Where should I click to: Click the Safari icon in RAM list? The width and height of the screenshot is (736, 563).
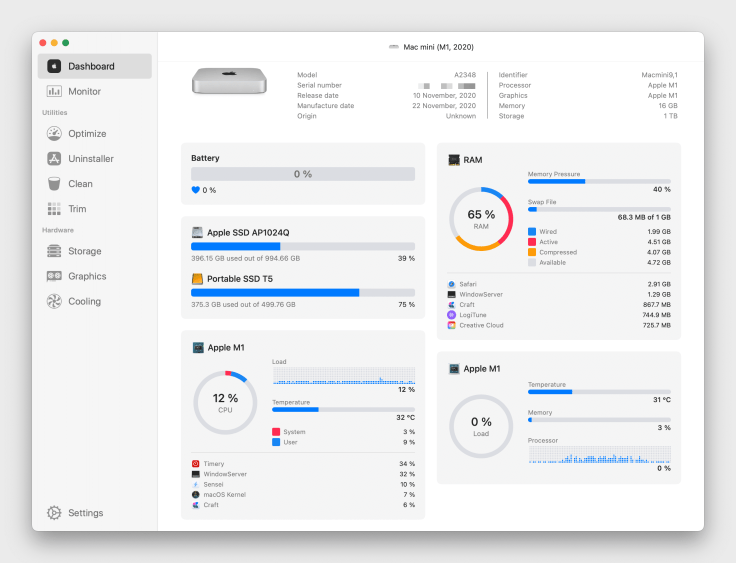[x=452, y=284]
